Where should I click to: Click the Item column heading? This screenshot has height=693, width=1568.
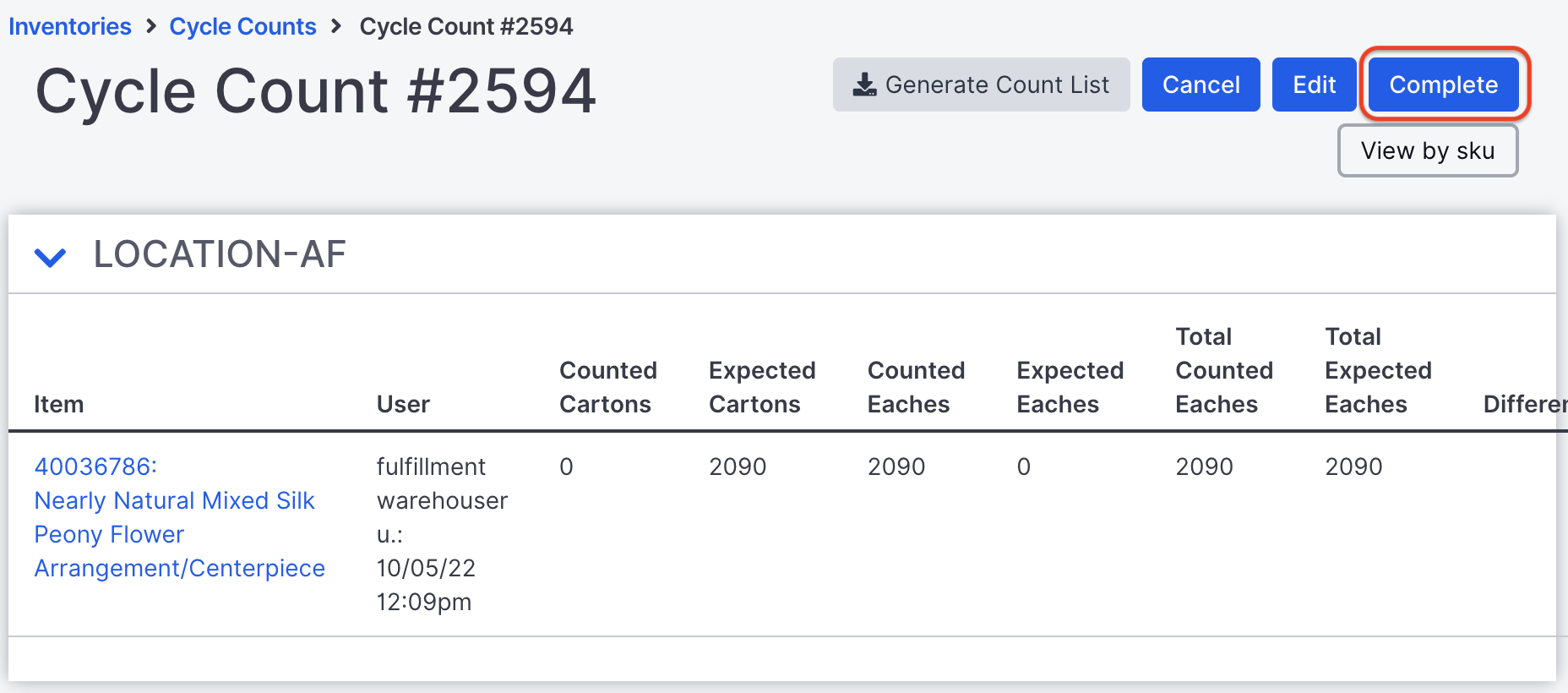pos(58,403)
